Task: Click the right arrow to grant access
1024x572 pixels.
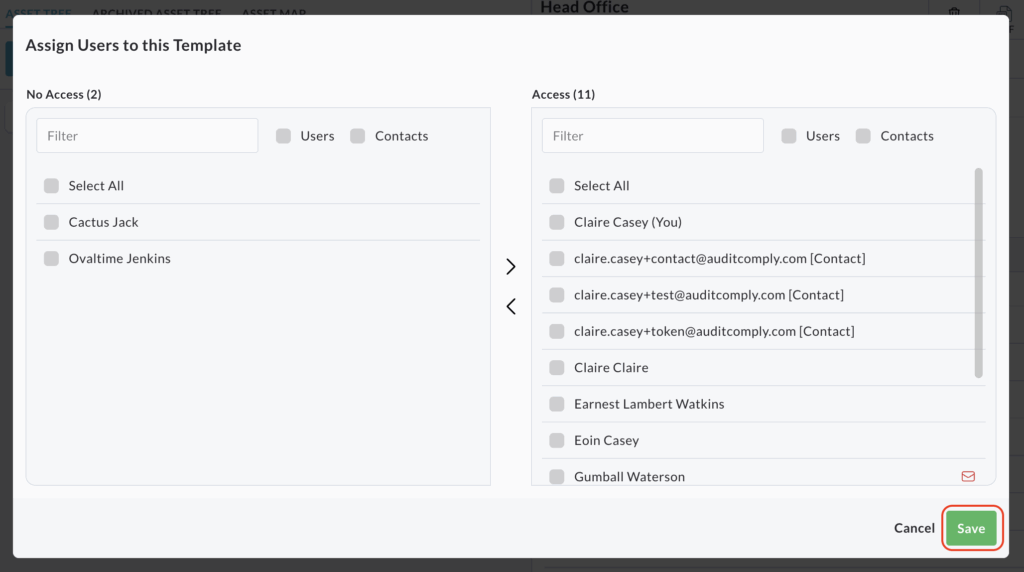Action: tap(511, 267)
